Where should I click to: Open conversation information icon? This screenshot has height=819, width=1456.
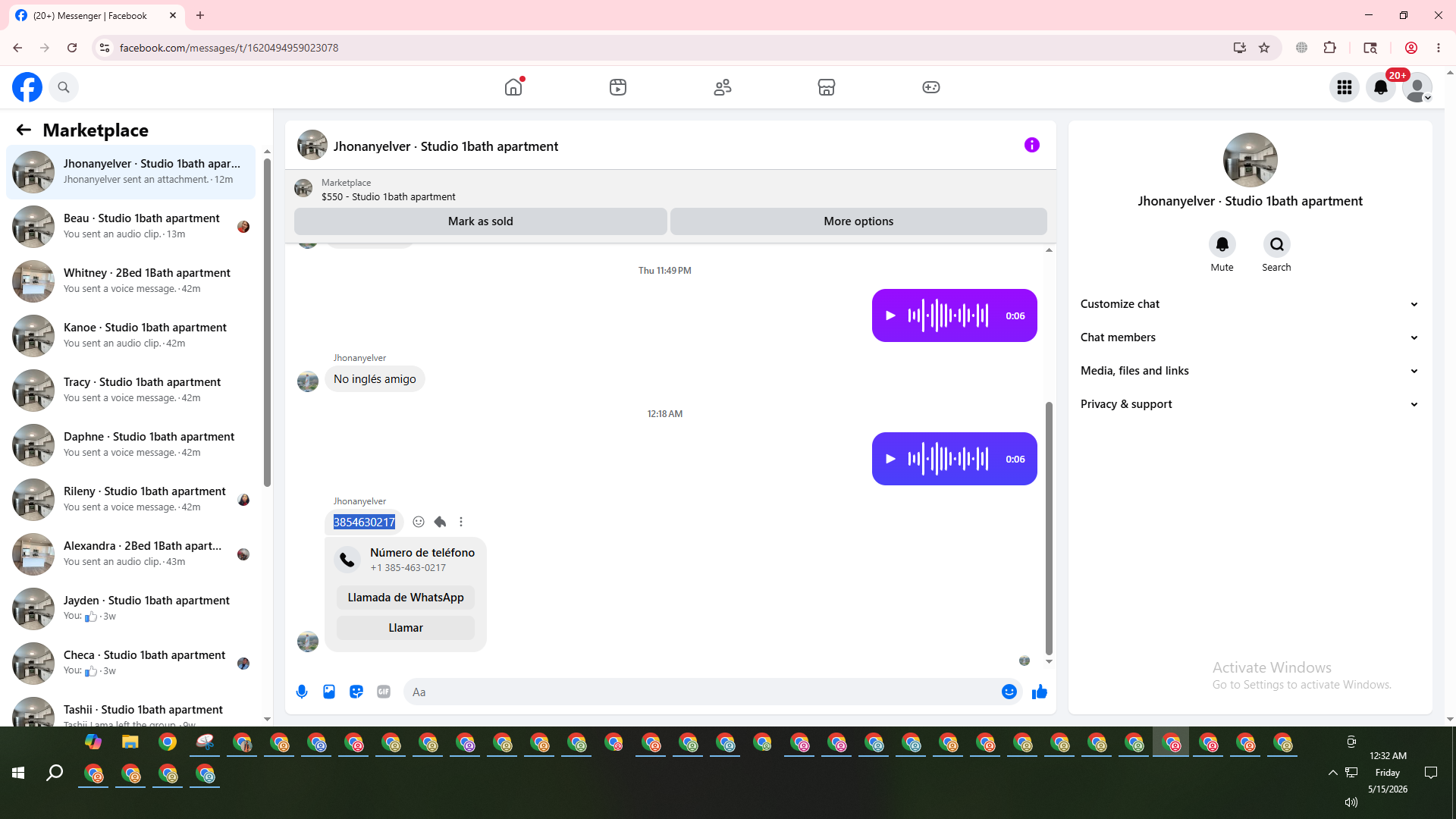[x=1032, y=145]
